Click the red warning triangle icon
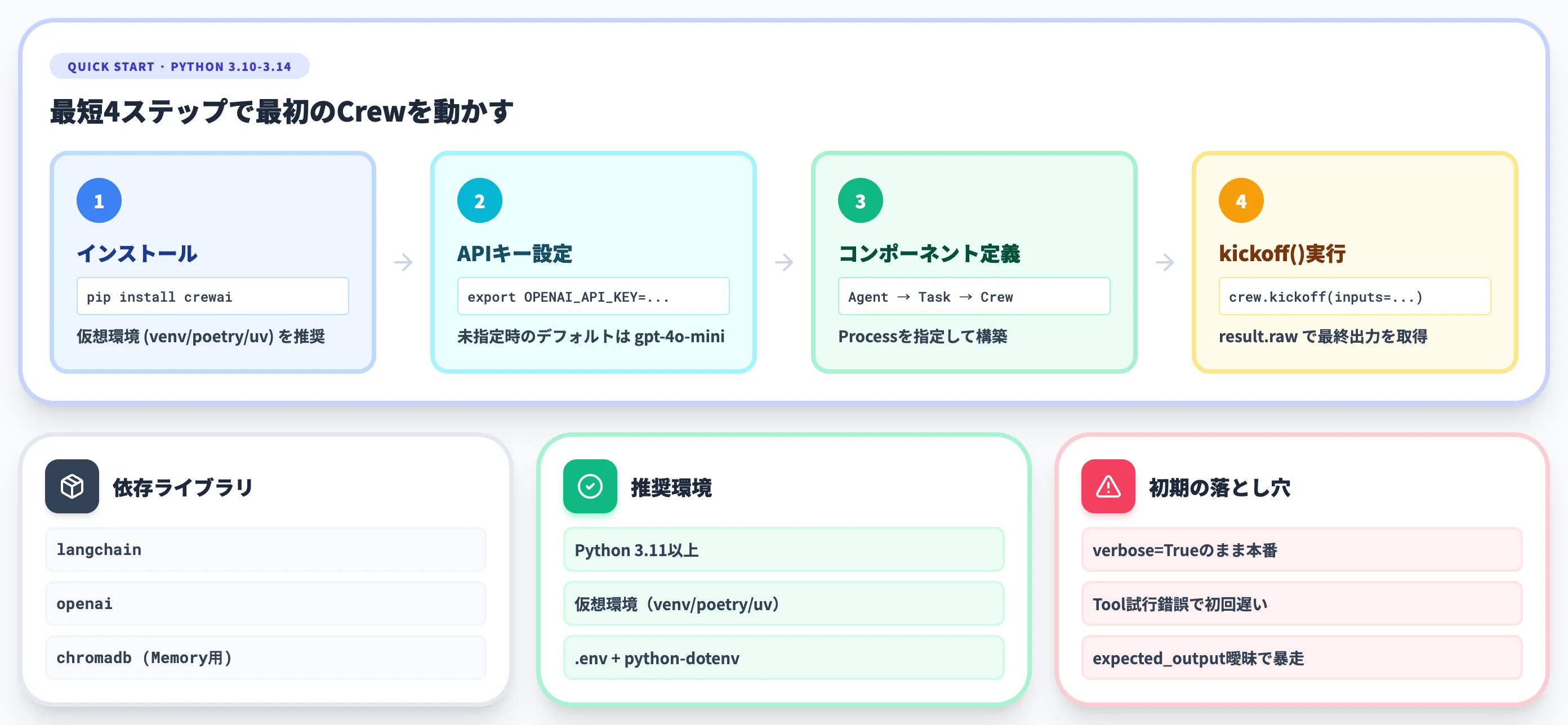The image size is (1568, 725). pos(1108,486)
